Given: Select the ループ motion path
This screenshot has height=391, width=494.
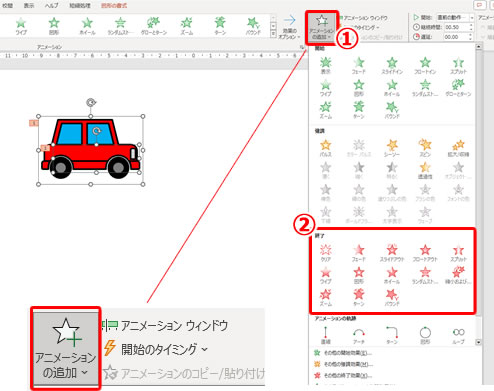Looking at the screenshot, I should [x=458, y=335].
